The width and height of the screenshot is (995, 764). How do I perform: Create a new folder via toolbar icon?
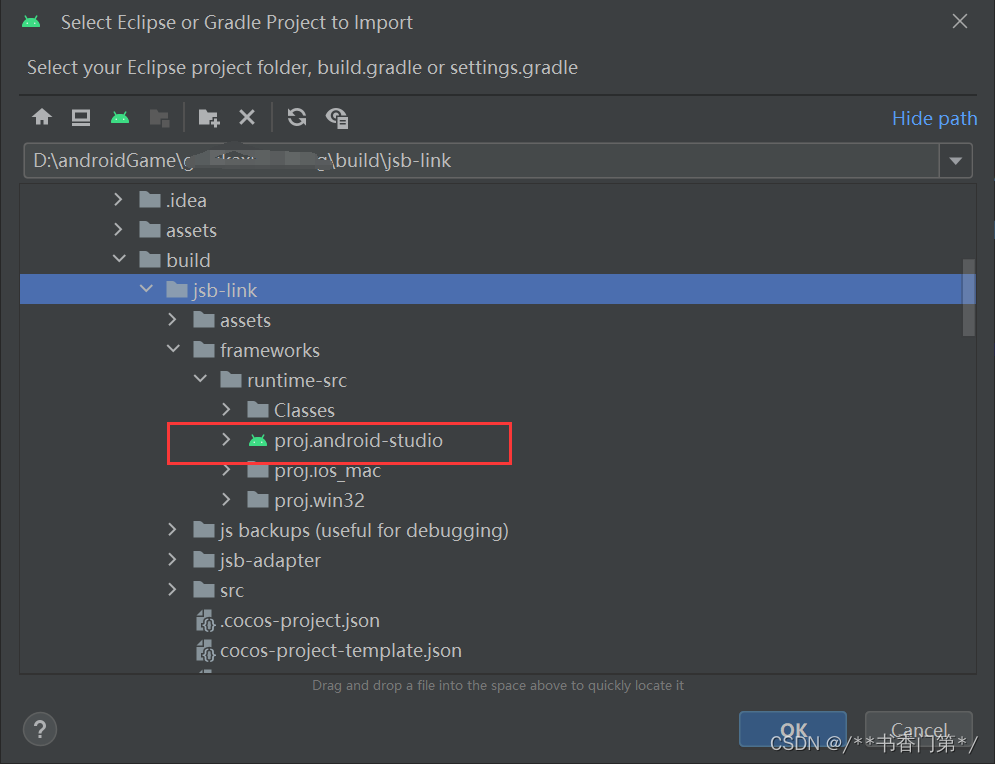tap(209, 118)
